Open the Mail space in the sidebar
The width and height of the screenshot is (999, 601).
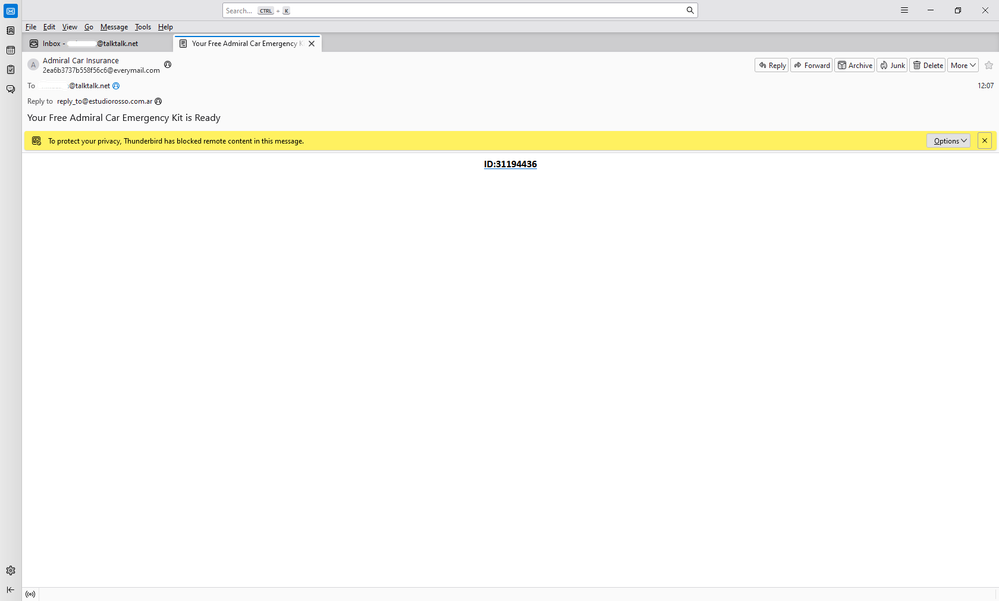tap(10, 11)
